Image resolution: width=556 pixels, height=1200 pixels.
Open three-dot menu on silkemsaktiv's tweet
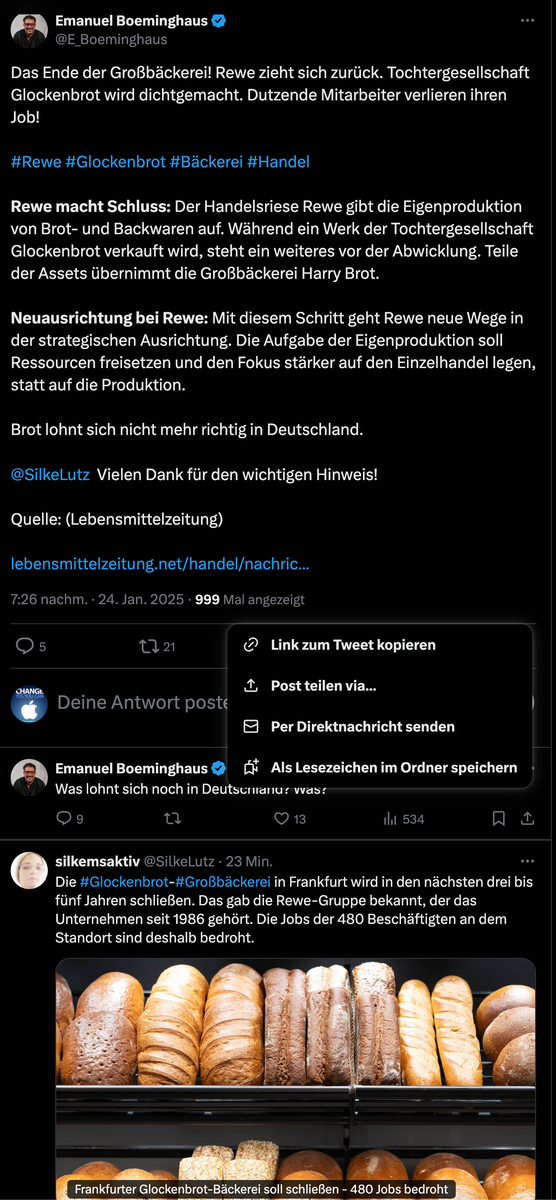527,861
